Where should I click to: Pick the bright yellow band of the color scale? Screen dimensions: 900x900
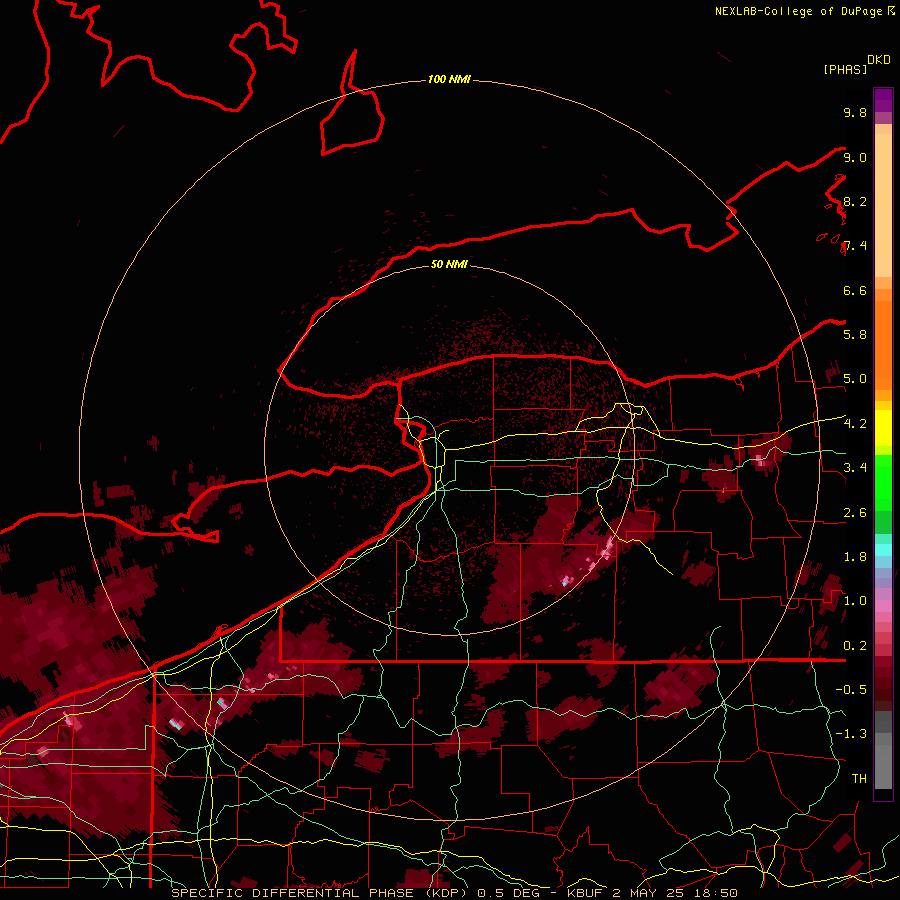tap(883, 428)
